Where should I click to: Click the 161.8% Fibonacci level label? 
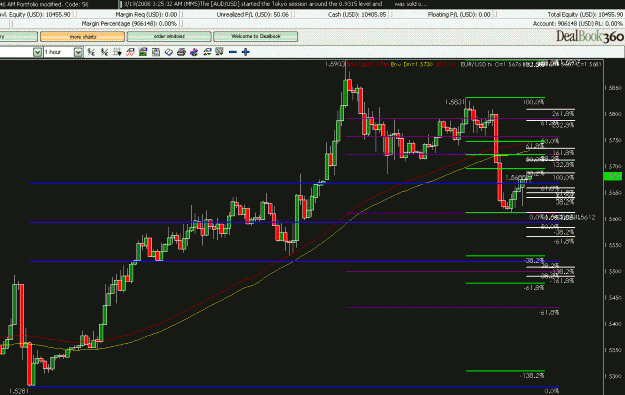click(x=563, y=153)
